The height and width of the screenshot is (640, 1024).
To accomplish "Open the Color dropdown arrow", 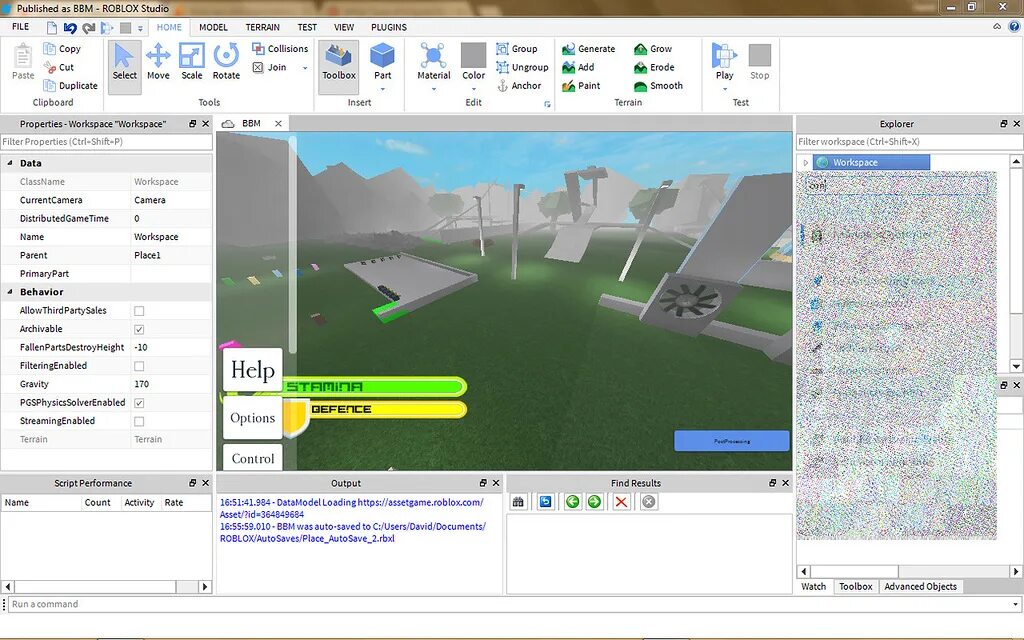I will tap(473, 88).
